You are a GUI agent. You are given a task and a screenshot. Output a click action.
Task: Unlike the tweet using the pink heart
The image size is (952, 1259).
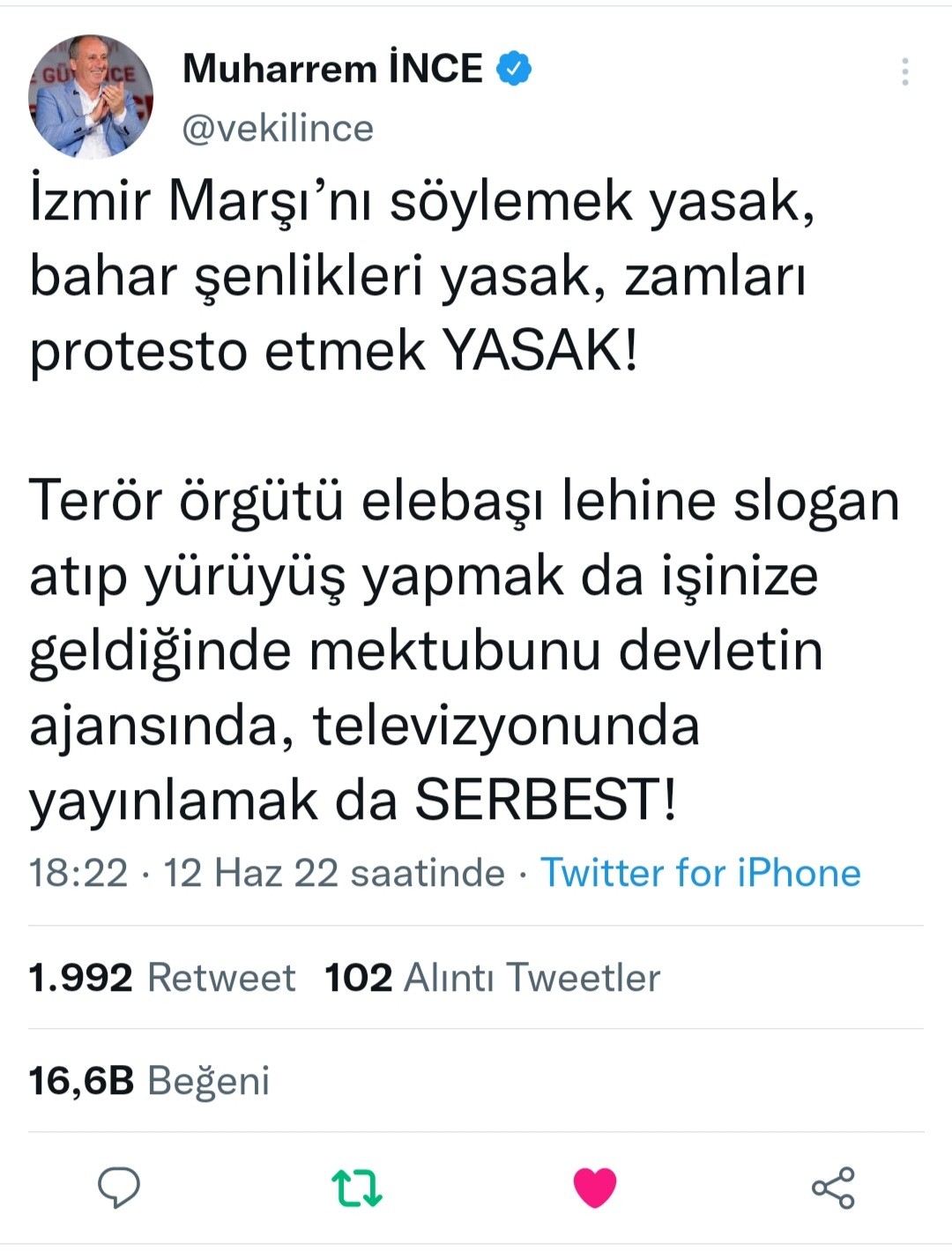tap(595, 1187)
